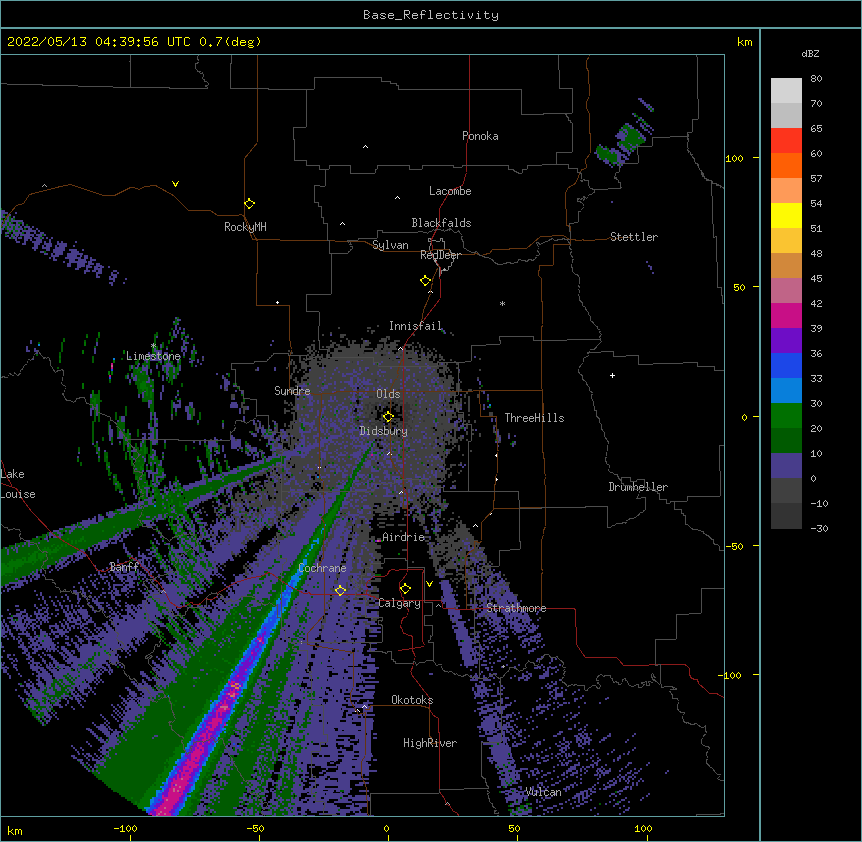Click the dBZ heading above the legend
The width and height of the screenshot is (862, 842).
point(810,53)
